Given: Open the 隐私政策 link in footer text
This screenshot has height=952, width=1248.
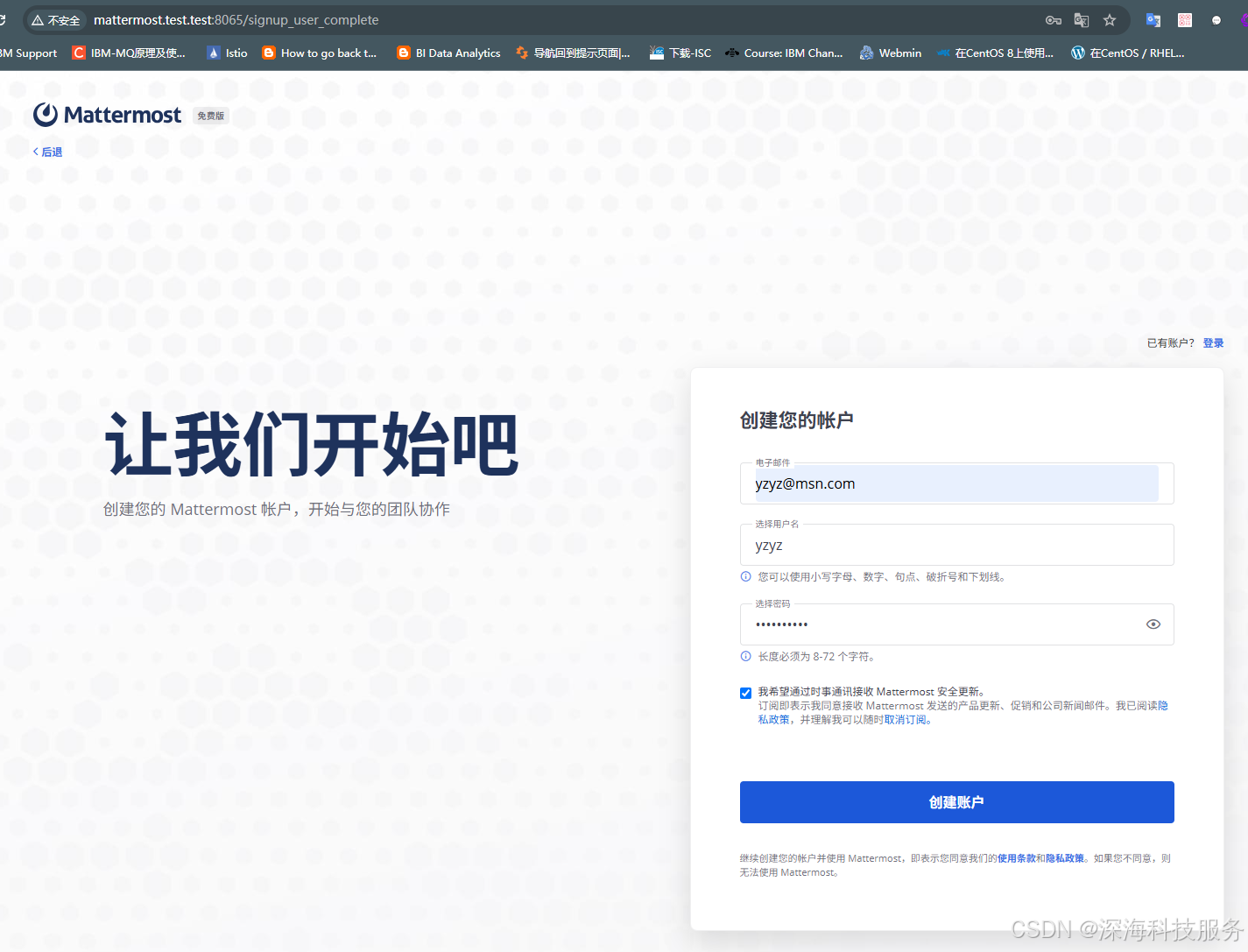Looking at the screenshot, I should point(1065,858).
